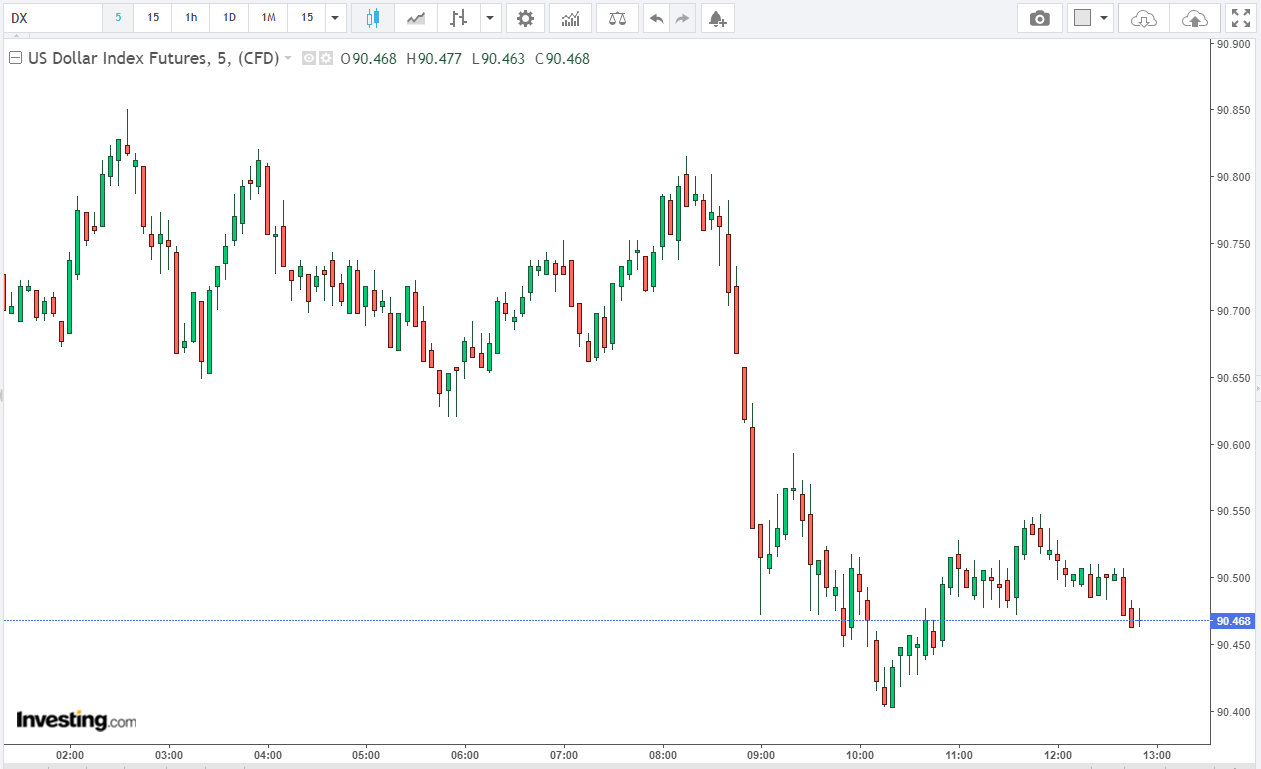Click the O90.468 open value
The image size is (1261, 769).
point(369,58)
